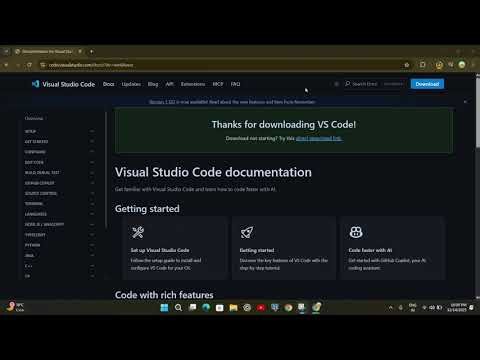This screenshot has width=480, height=360.
Task: Bookmark this page with star icon
Action: [x=407, y=65]
